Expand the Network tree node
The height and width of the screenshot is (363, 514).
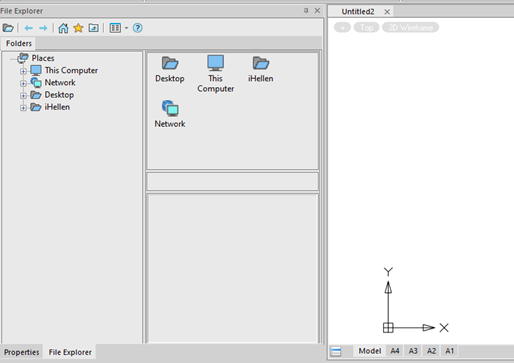click(23, 83)
